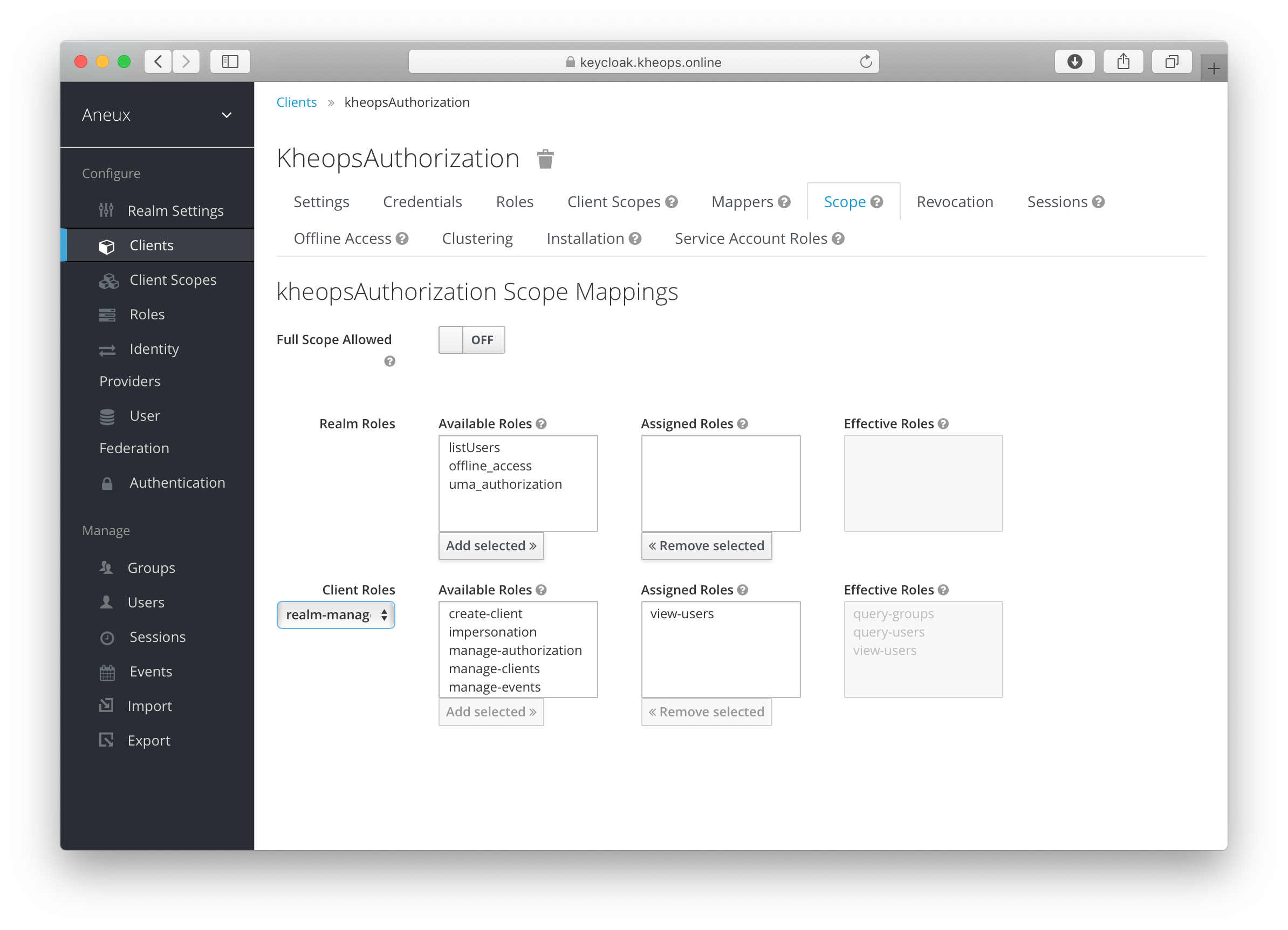1288x930 pixels.
Task: Click the Client Scopes cubes icon
Action: tap(108, 281)
